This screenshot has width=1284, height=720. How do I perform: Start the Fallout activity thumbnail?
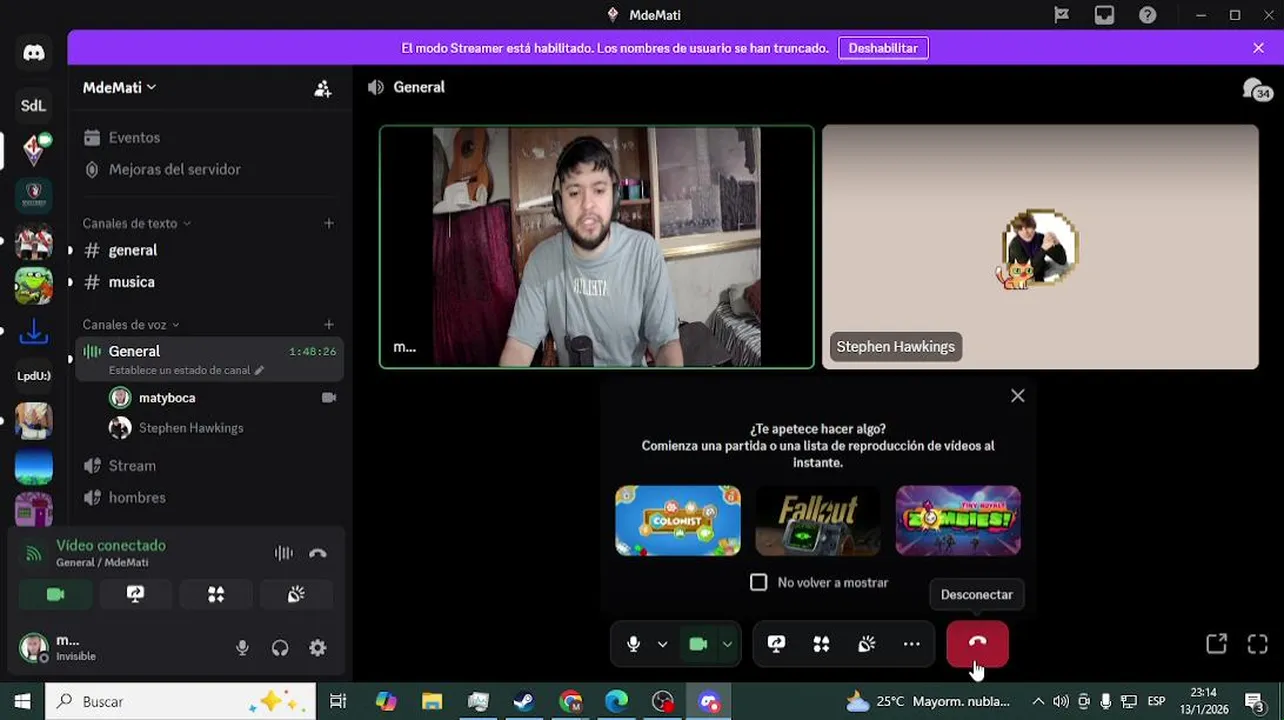click(818, 521)
